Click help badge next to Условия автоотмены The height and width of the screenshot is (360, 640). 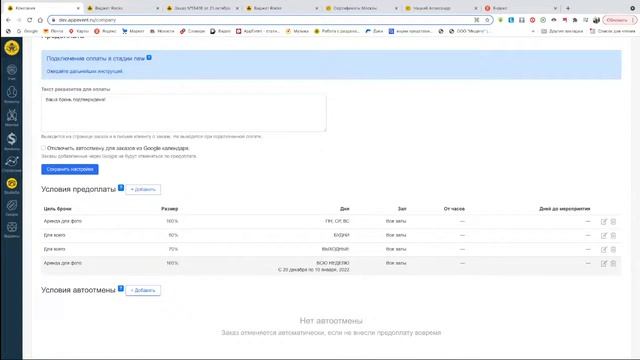coord(121,288)
